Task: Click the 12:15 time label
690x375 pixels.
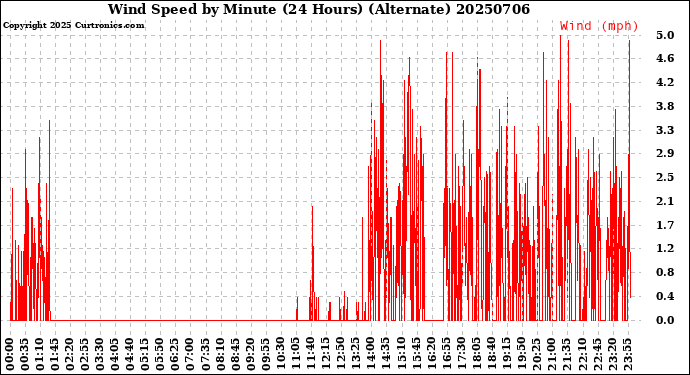Action: 326,355
